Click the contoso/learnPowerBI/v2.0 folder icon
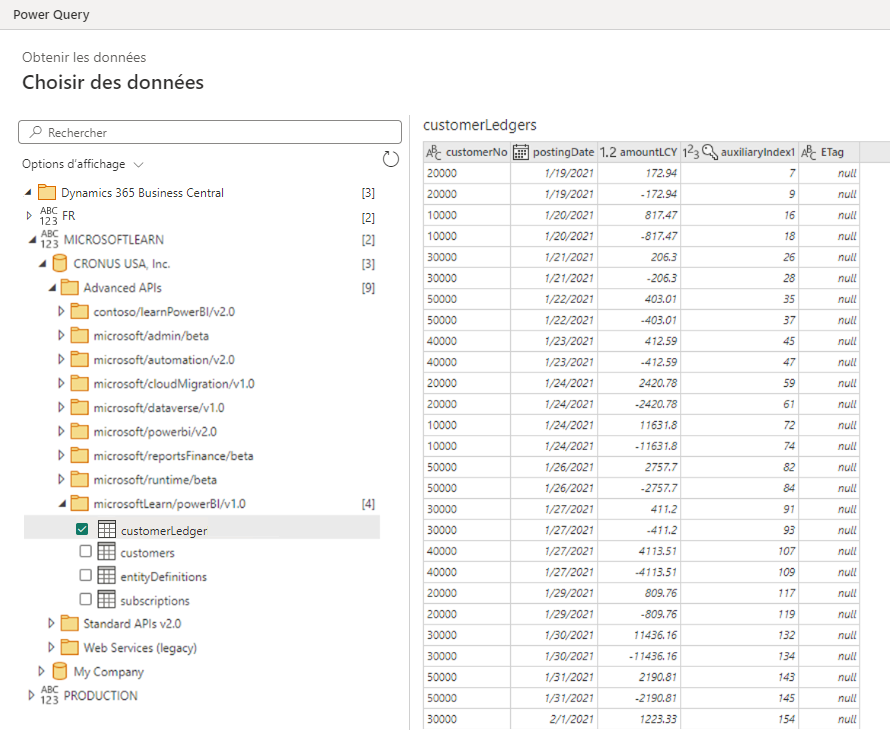The image size is (890, 730). click(79, 312)
